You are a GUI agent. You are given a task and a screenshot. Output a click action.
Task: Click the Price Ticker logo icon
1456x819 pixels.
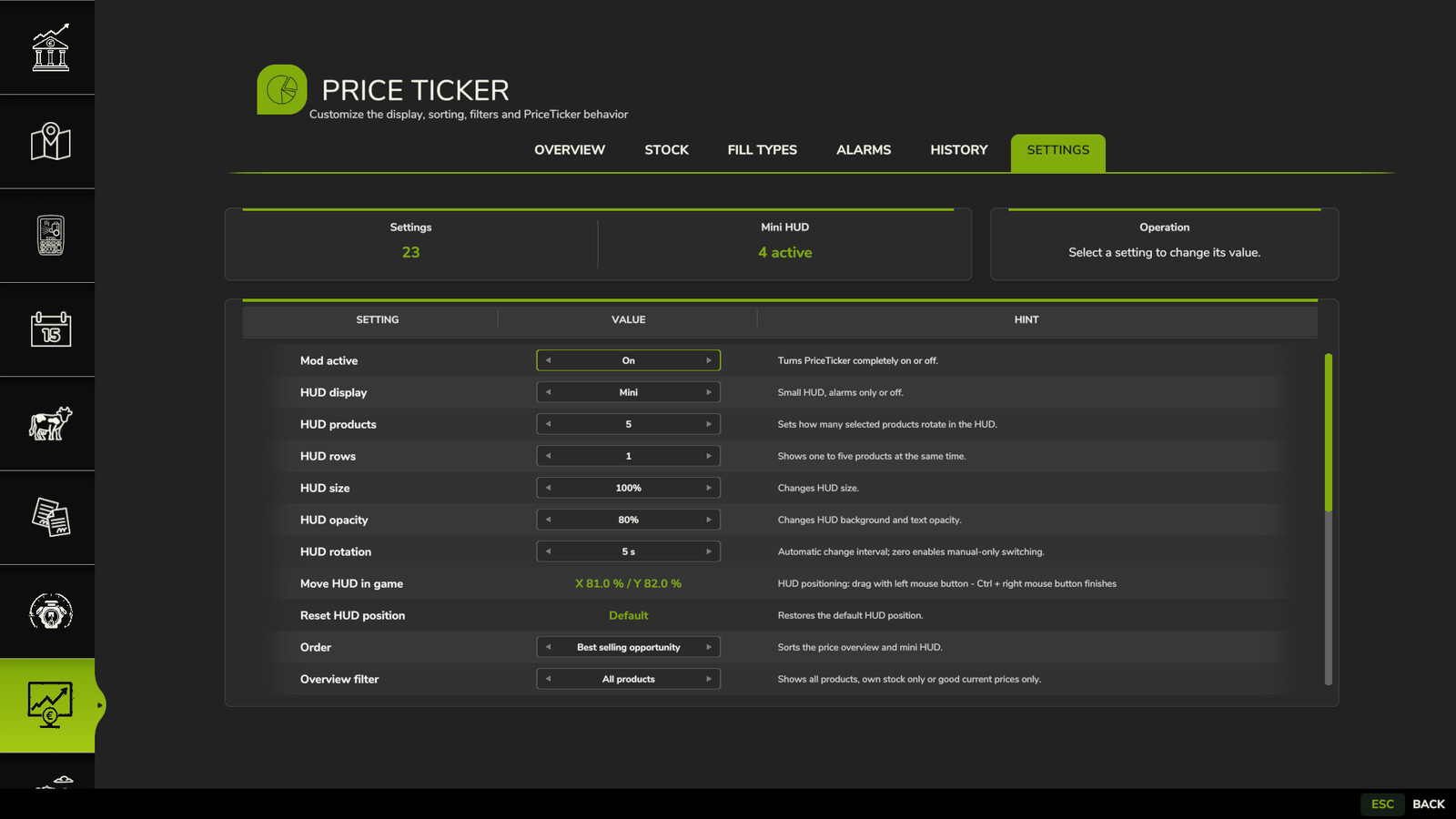point(282,89)
